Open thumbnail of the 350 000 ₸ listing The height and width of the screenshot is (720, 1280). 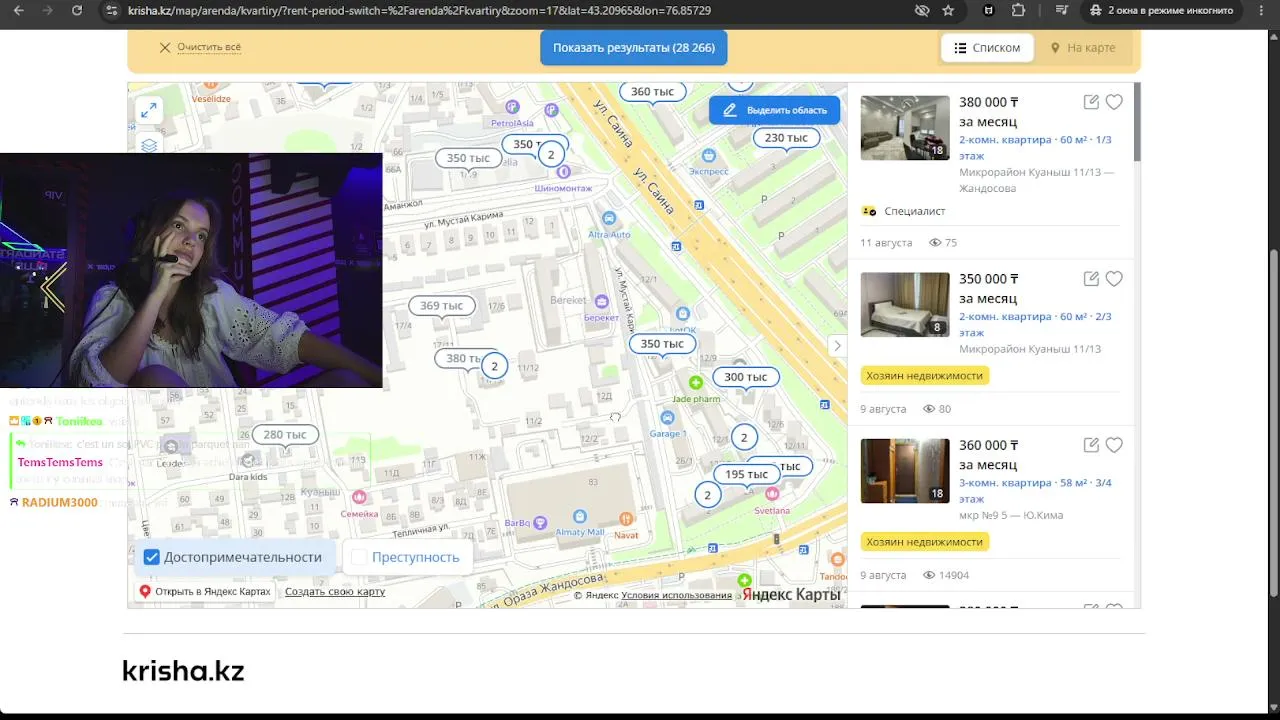click(x=905, y=305)
